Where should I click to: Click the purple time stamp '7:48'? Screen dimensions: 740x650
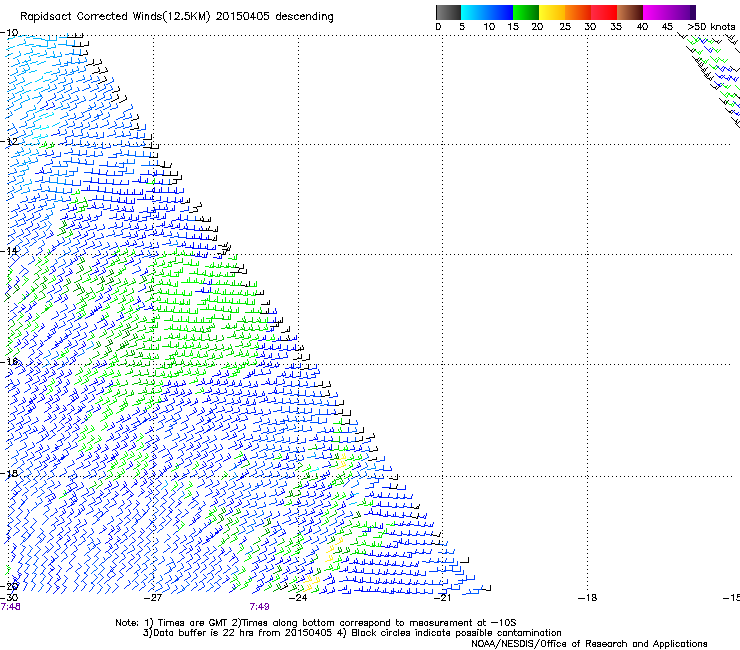coord(10,607)
